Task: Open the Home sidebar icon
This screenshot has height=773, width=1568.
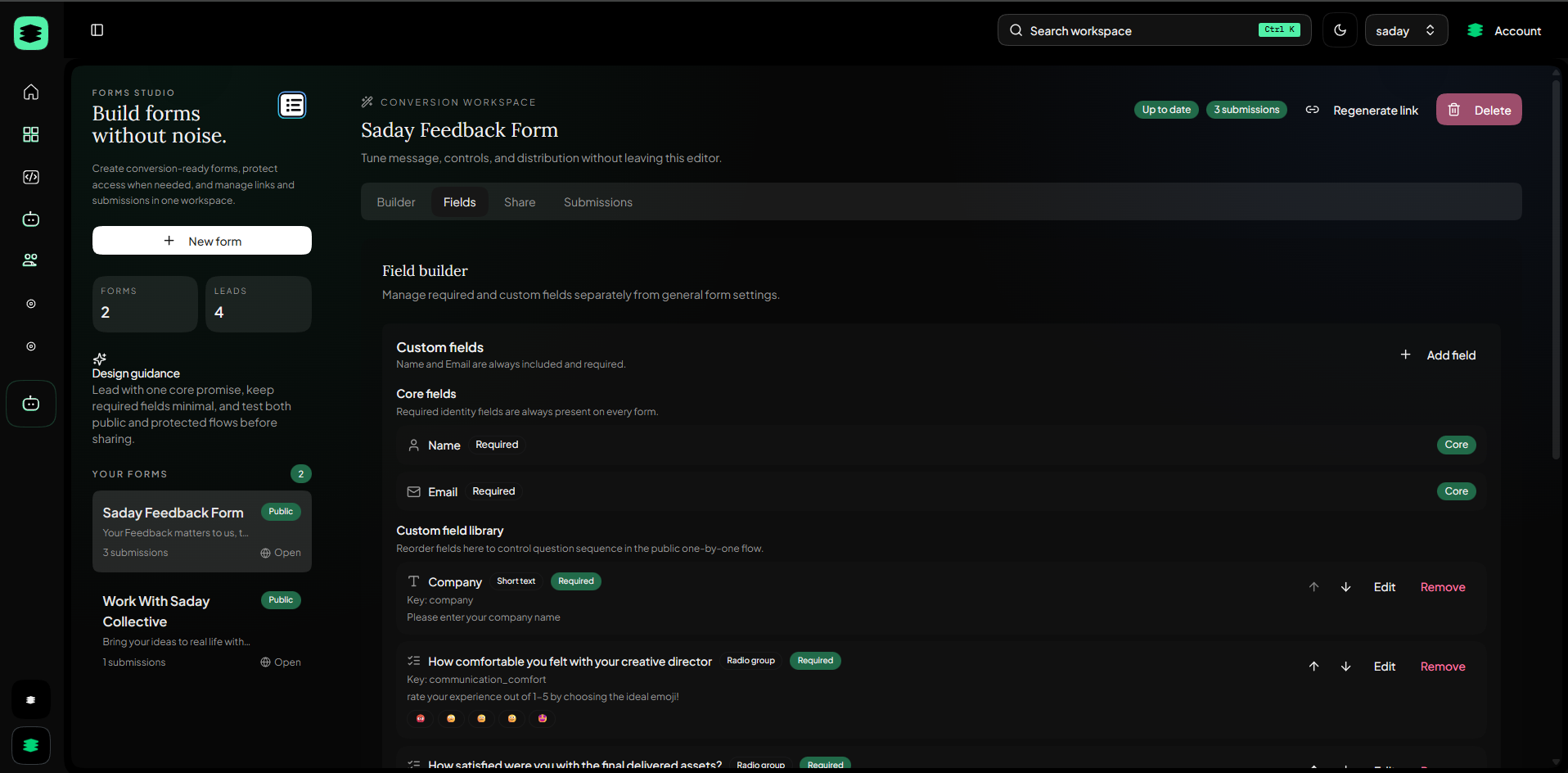Action: [31, 92]
